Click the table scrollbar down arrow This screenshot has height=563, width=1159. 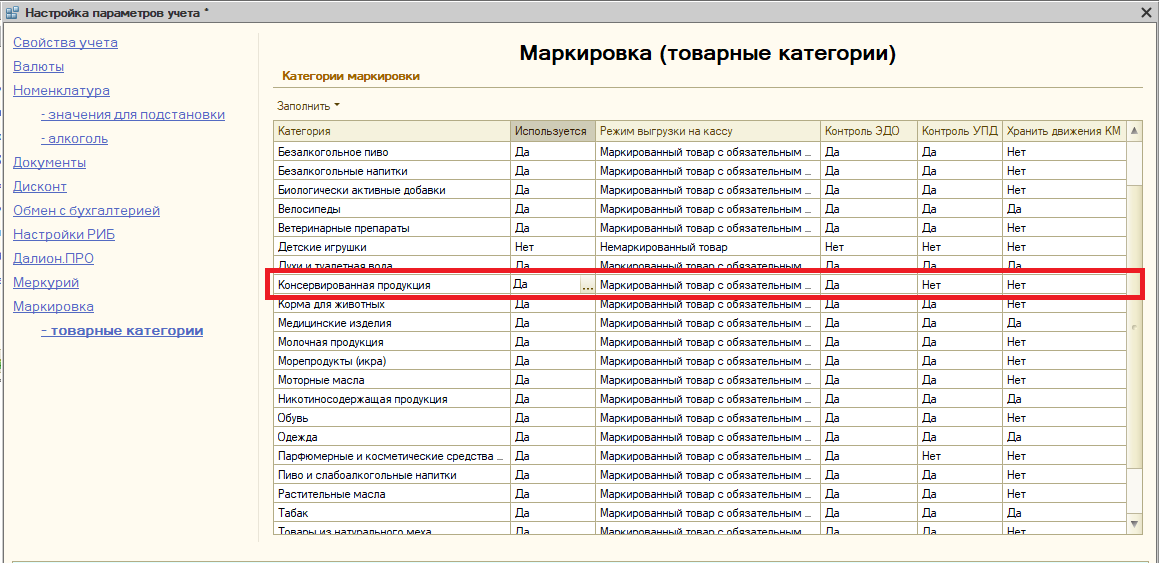1133,523
